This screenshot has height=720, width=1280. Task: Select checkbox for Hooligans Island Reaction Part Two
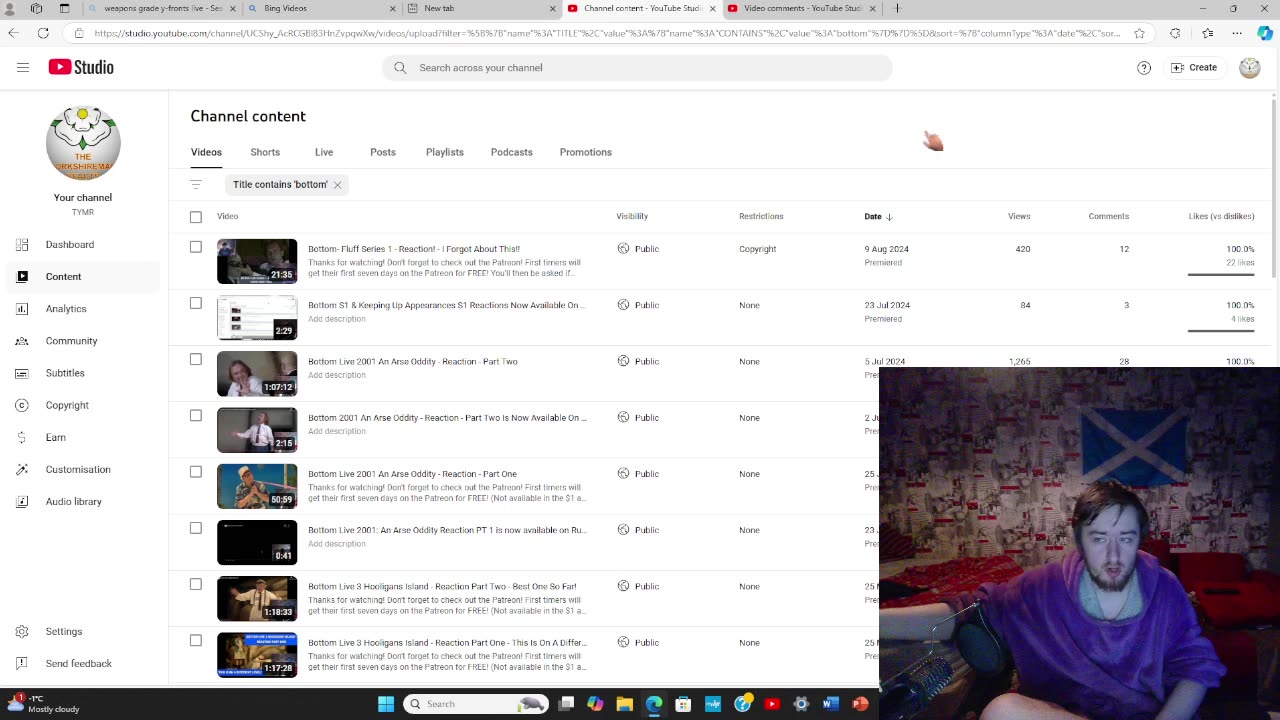click(196, 584)
